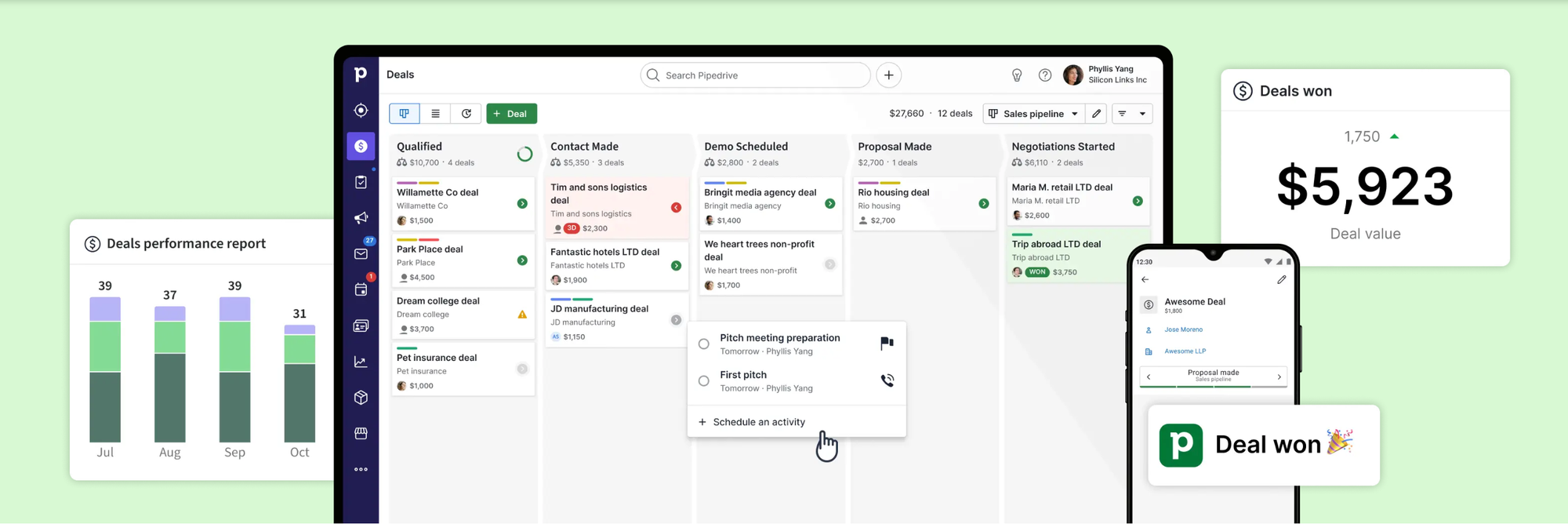Click Park Place deal green activity arrow

[x=522, y=260]
